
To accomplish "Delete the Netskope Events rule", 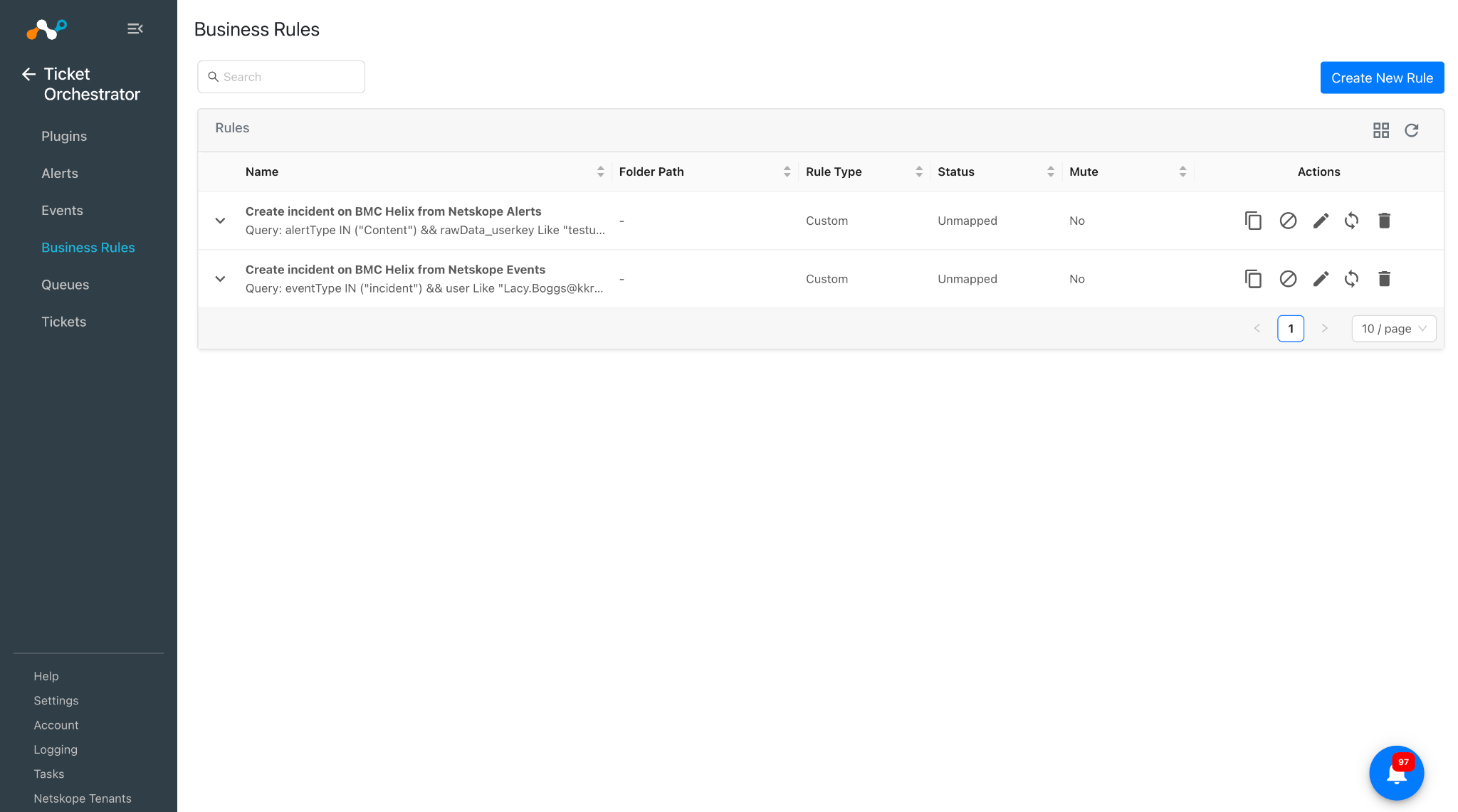I will tap(1384, 279).
